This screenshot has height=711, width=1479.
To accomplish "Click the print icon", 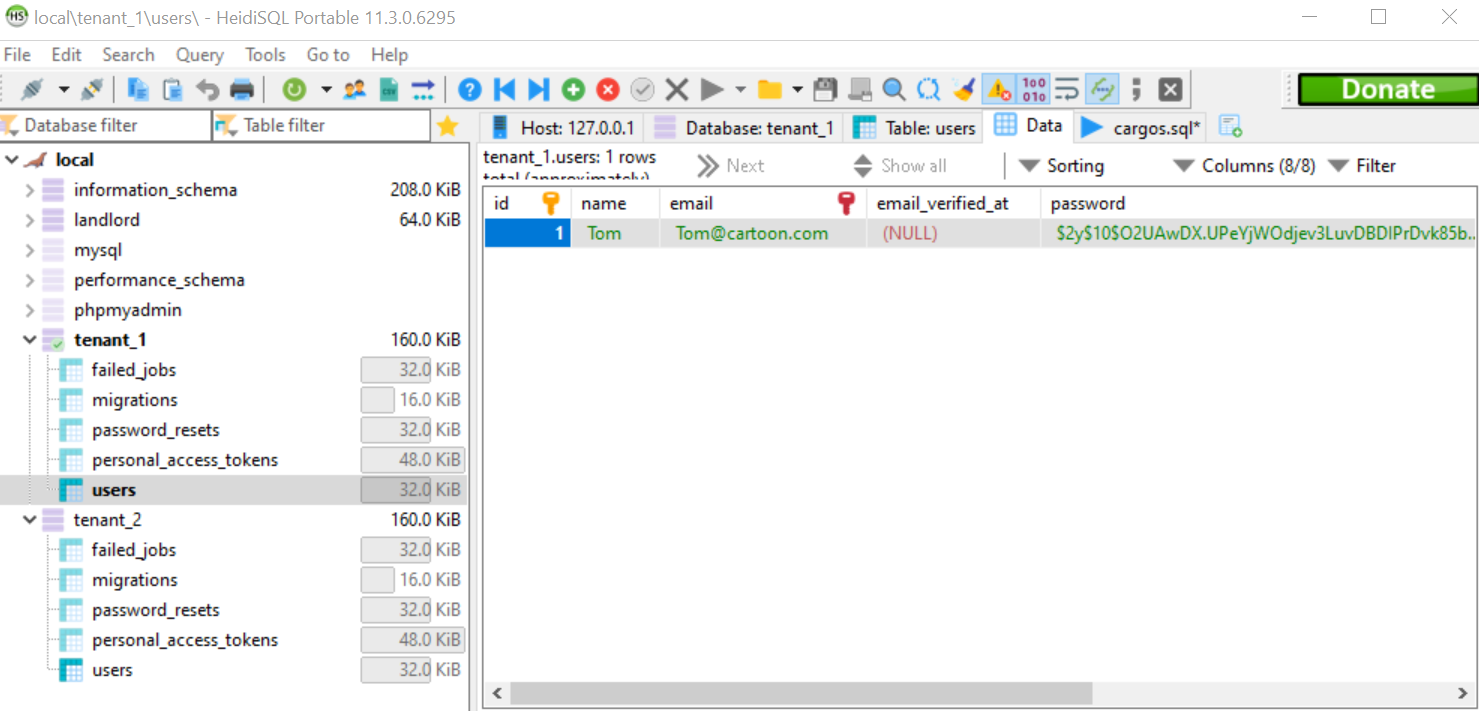I will pos(242,90).
